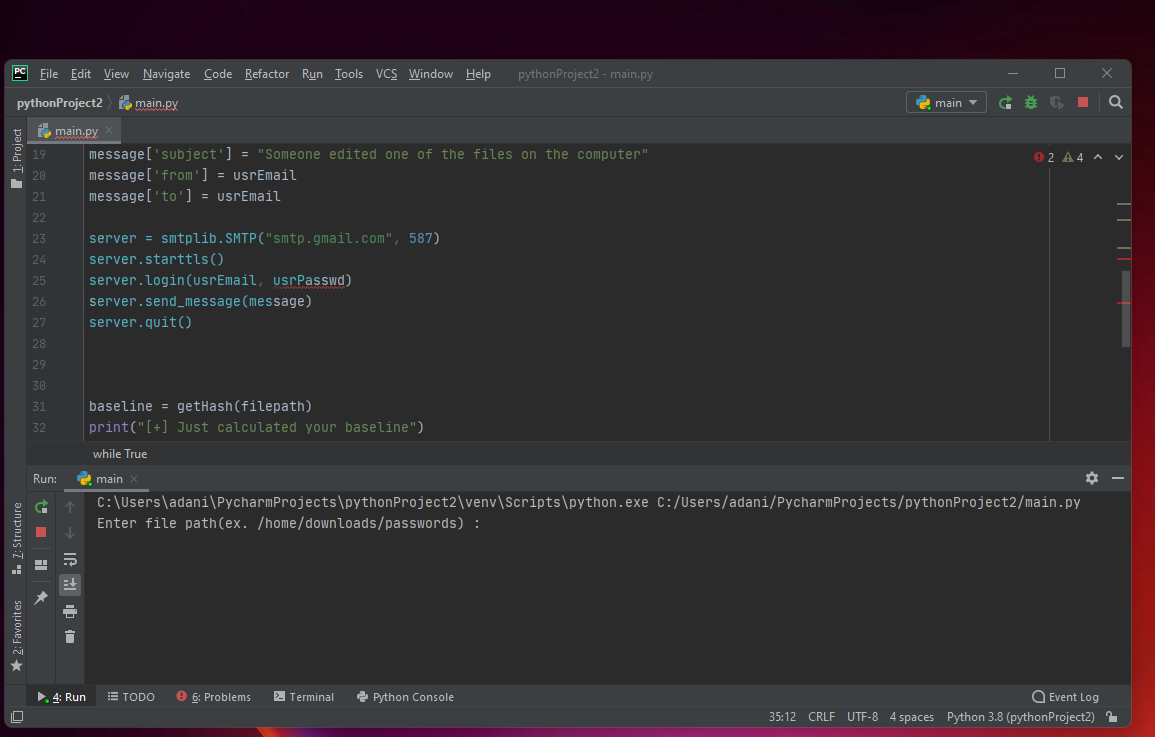Image resolution: width=1155 pixels, height=737 pixels.
Task: Toggle scroll-to-end in console output
Action: pyautogui.click(x=69, y=584)
